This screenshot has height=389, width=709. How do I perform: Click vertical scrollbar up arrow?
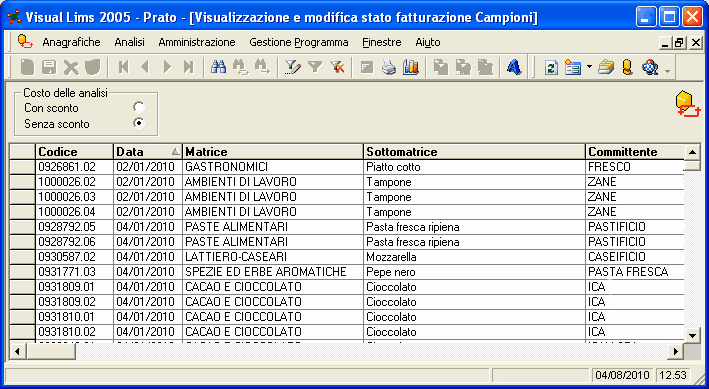[x=692, y=152]
